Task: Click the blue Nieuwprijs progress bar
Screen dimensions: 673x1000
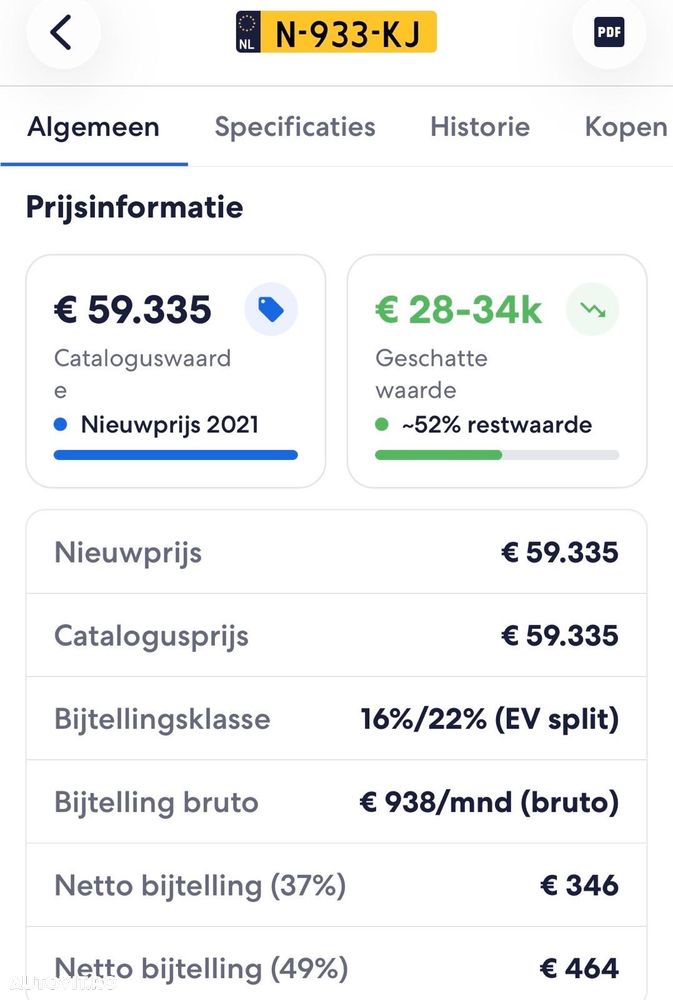Action: coord(176,455)
